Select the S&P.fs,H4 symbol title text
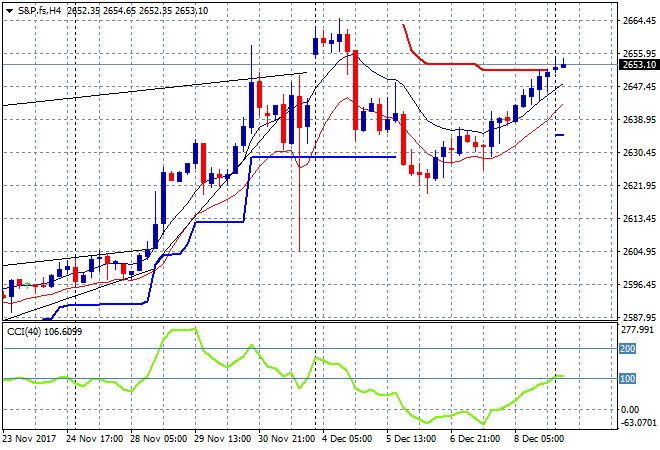This screenshot has height=450, width=660. [39, 11]
